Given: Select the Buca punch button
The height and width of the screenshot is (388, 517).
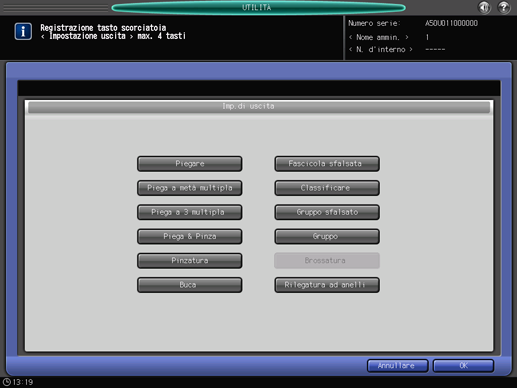Looking at the screenshot, I should point(190,285).
